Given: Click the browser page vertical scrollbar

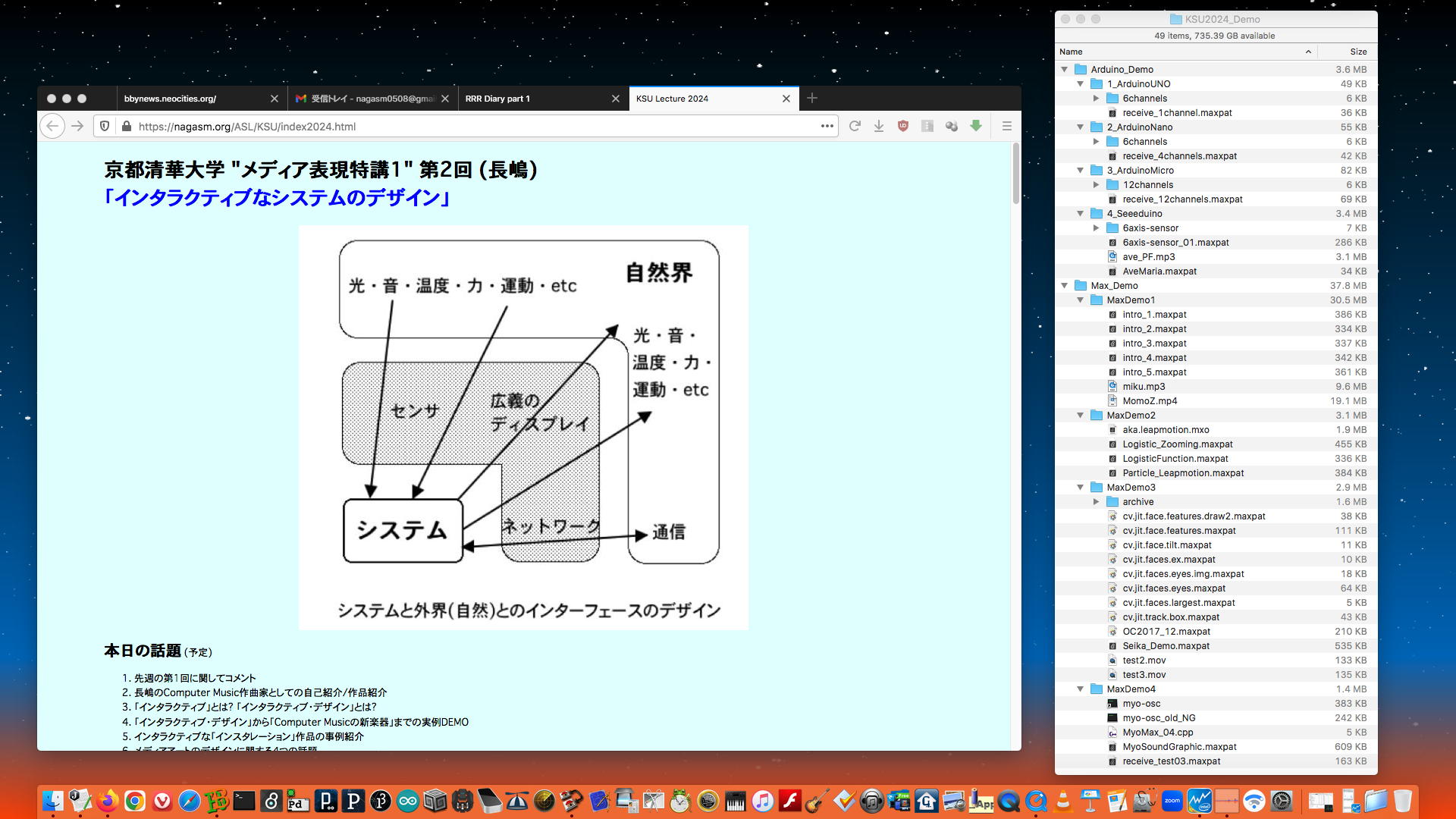Looking at the screenshot, I should pos(1016,174).
